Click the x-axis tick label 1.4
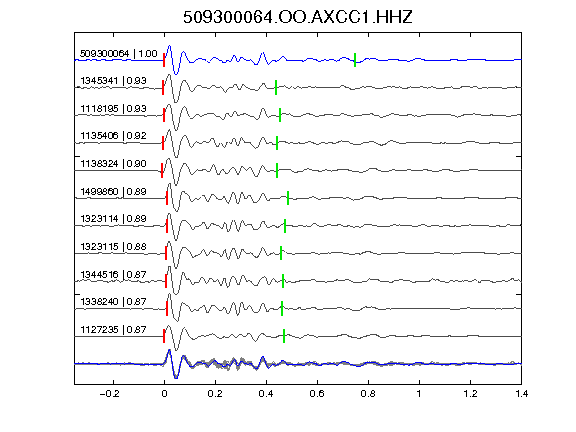 (521, 394)
